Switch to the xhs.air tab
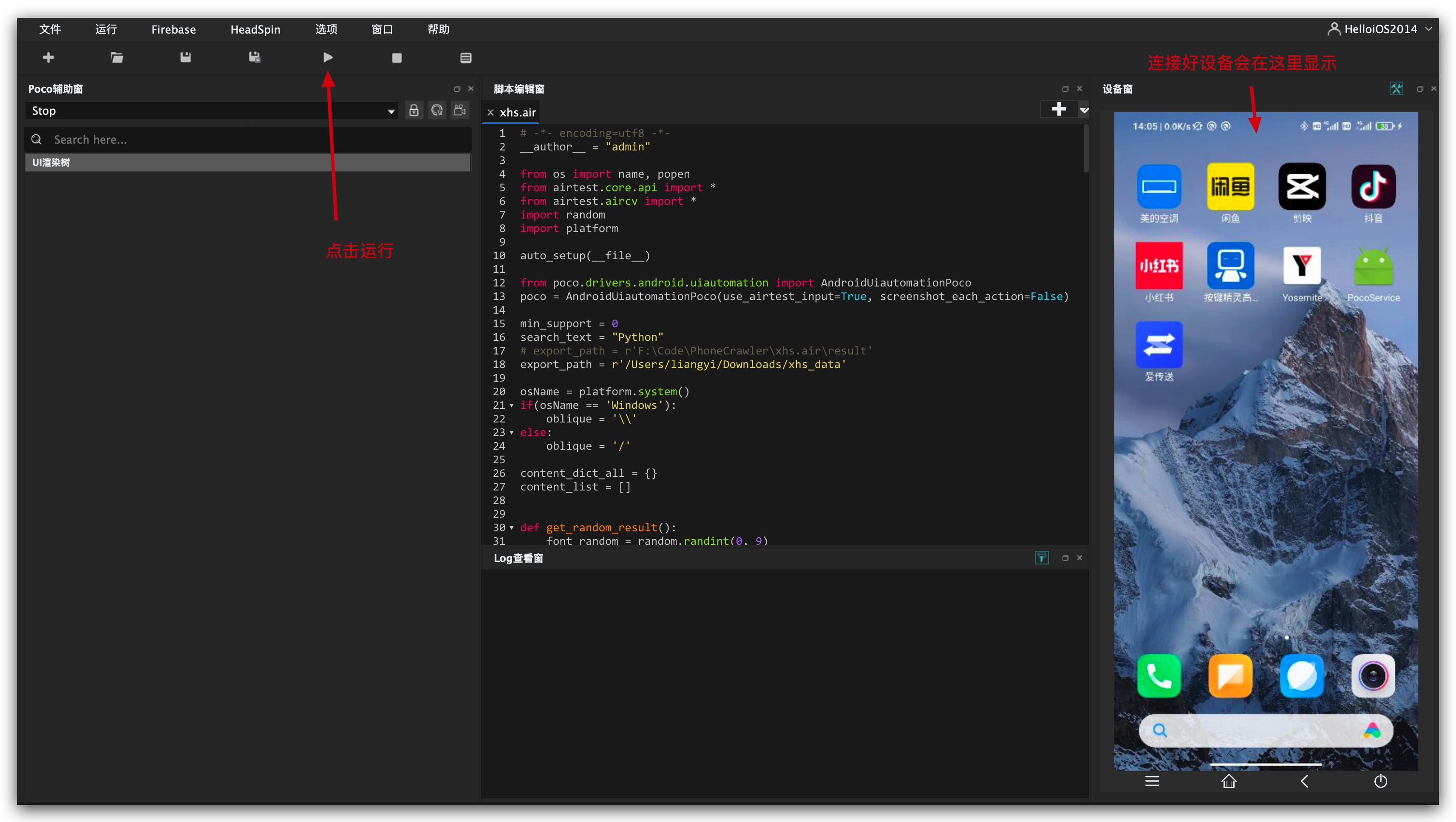This screenshot has height=822, width=1456. [517, 113]
